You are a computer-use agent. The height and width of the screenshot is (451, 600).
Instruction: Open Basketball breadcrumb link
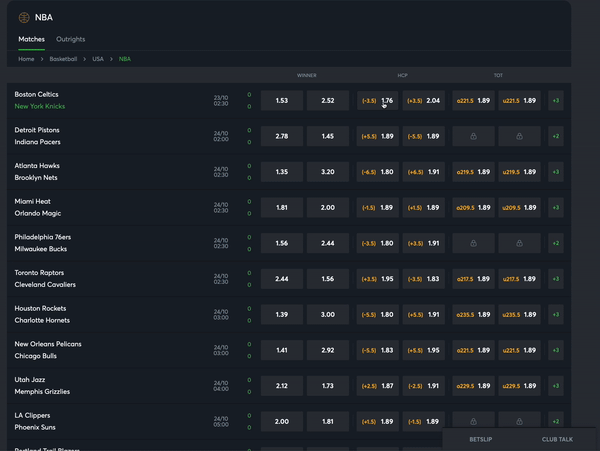[x=63, y=59]
